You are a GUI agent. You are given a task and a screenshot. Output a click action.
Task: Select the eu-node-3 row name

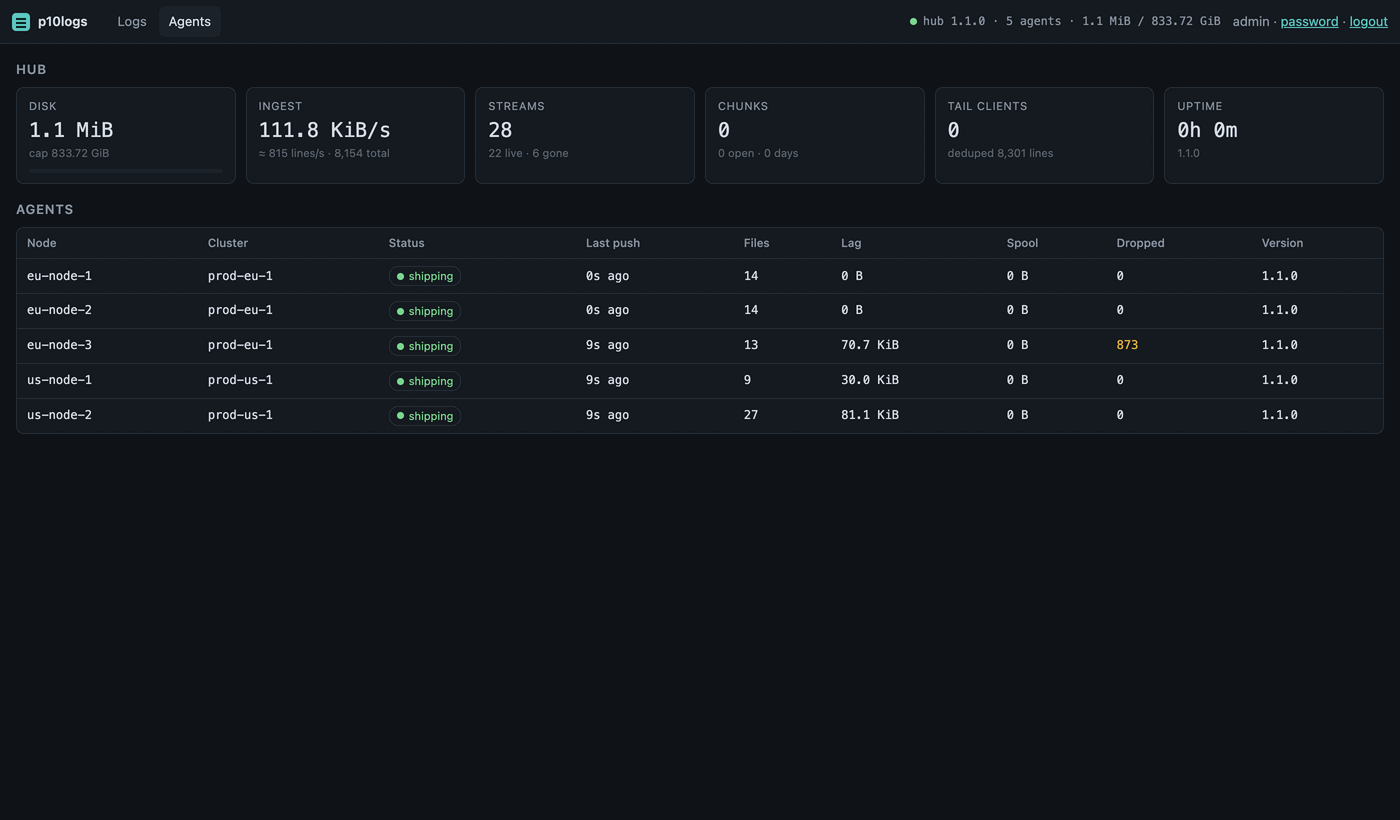tap(59, 345)
